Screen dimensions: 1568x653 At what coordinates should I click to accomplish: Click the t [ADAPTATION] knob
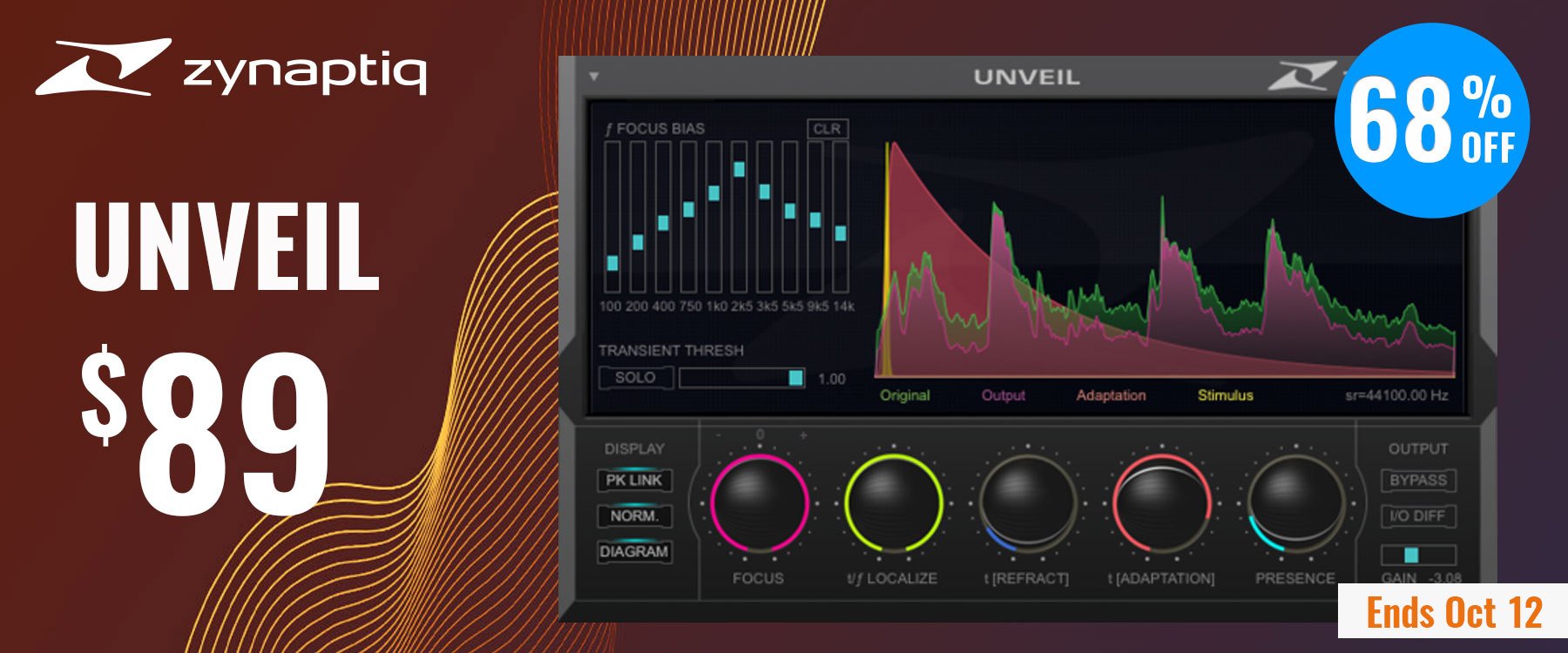[x=1161, y=503]
